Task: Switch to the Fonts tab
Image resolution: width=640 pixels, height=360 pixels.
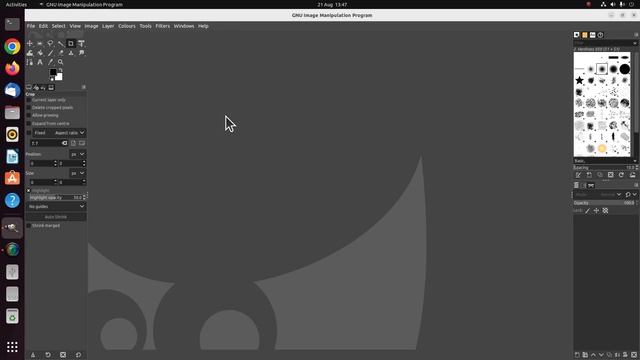Action: [593, 35]
